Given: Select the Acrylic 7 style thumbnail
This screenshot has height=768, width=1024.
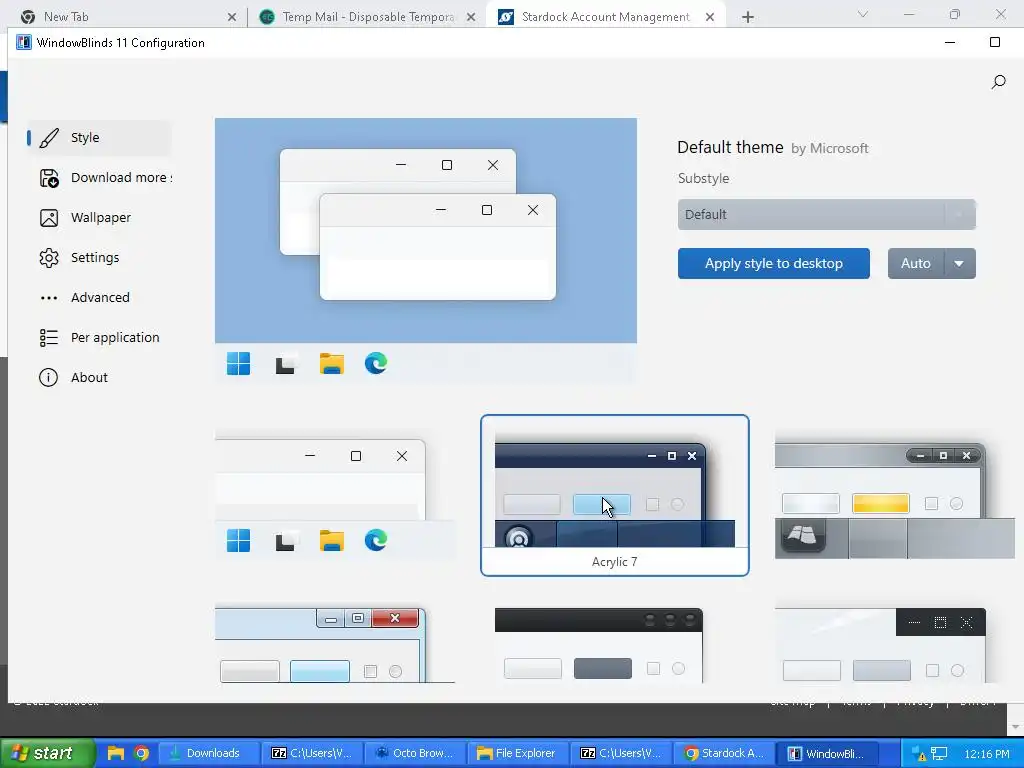Looking at the screenshot, I should click(x=615, y=495).
